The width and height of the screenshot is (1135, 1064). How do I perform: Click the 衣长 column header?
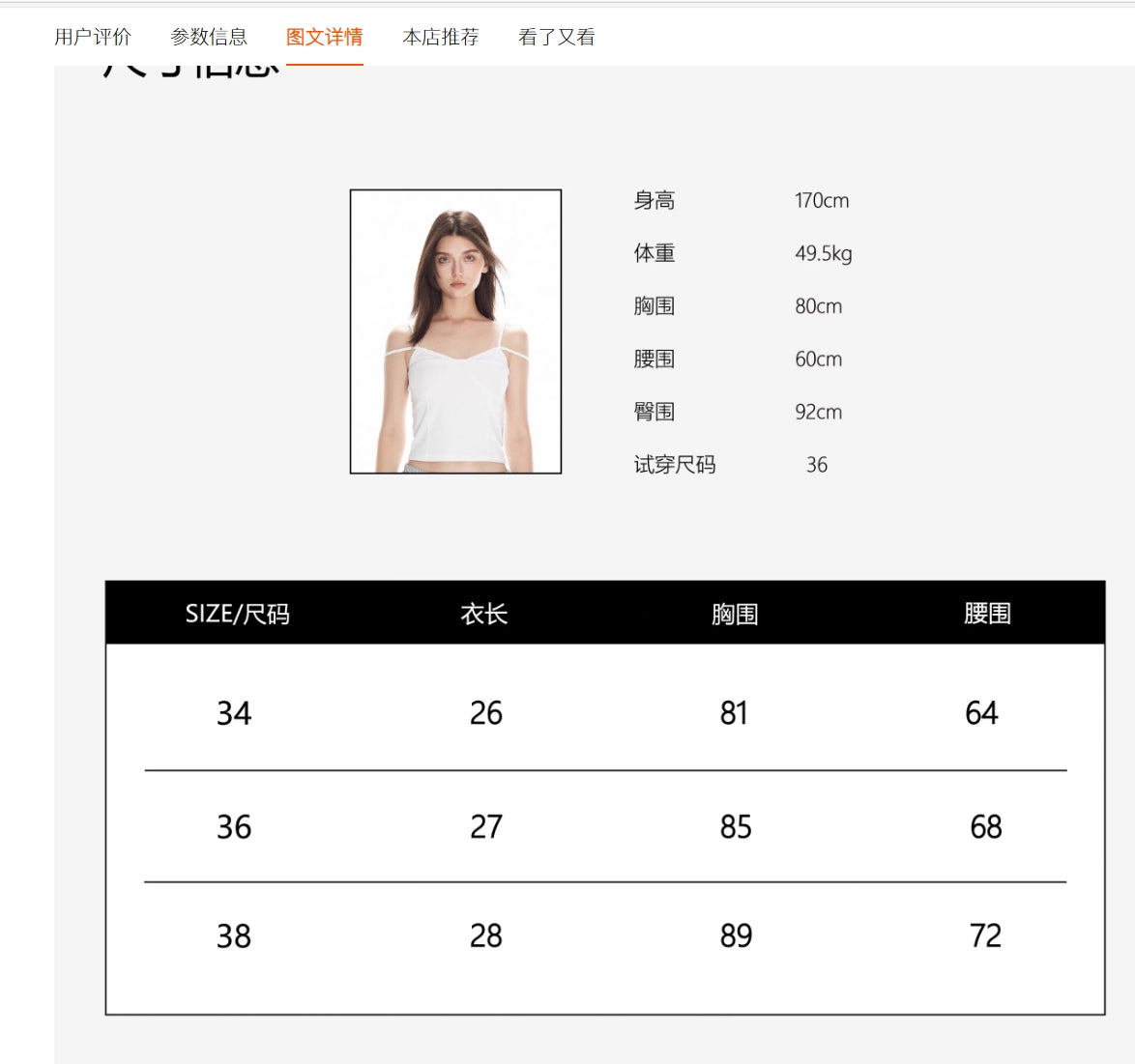[484, 614]
